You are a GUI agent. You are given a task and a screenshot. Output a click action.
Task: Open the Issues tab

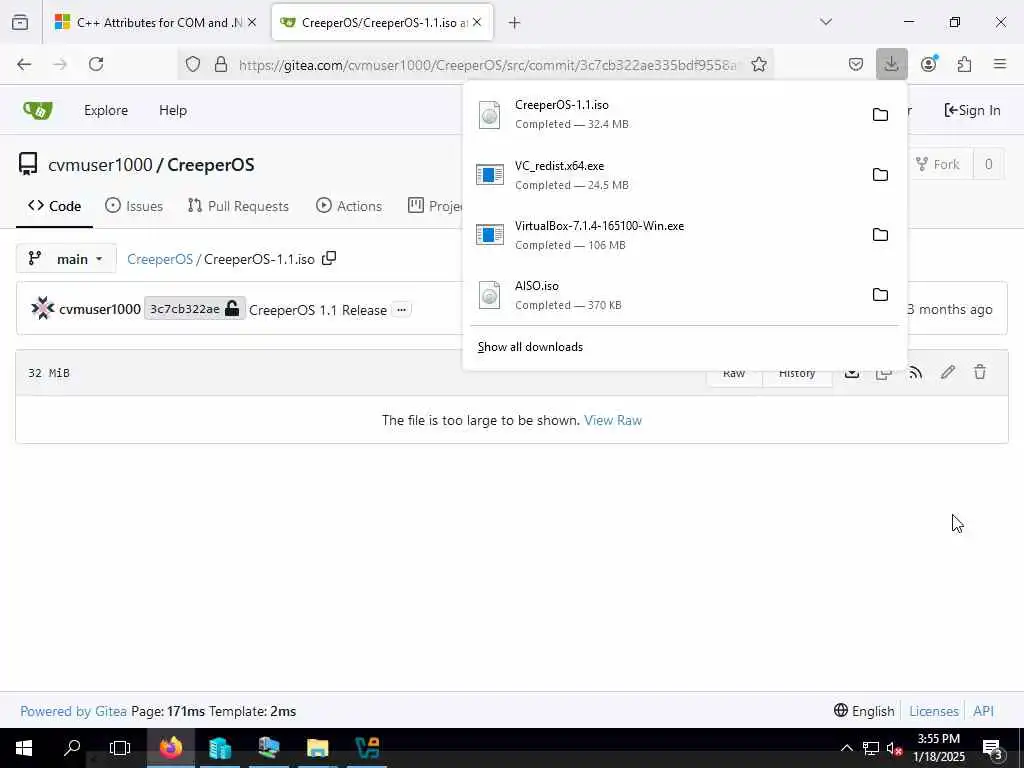point(134,206)
